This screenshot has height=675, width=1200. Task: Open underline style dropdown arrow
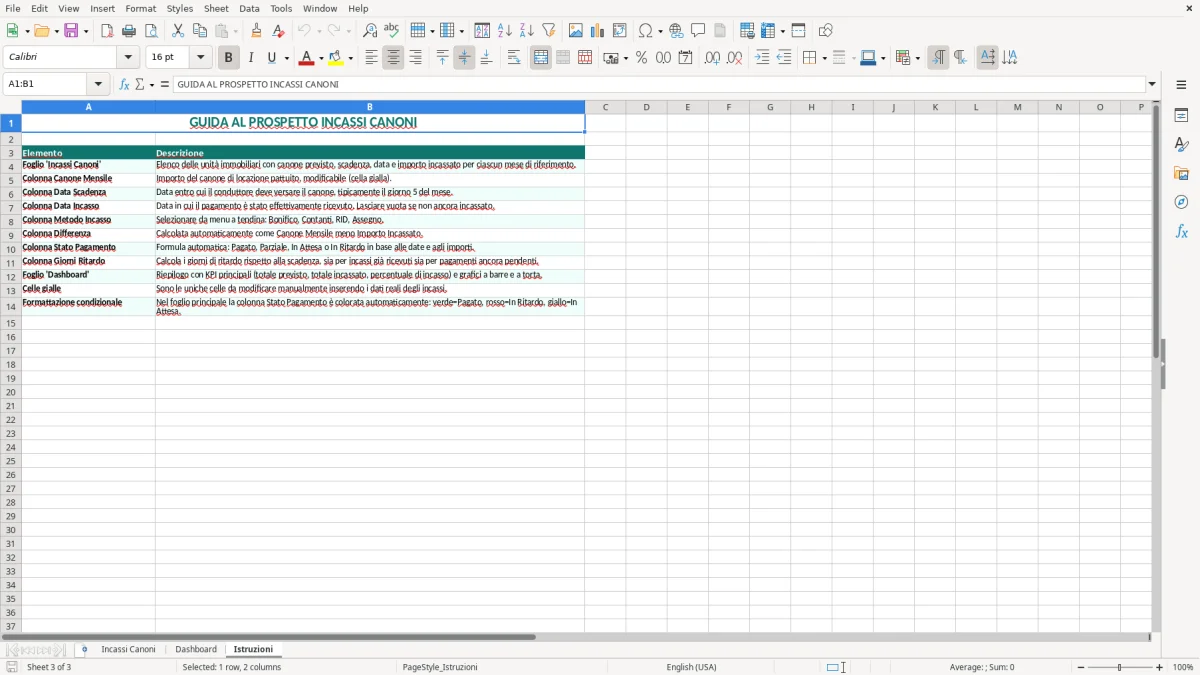(286, 58)
